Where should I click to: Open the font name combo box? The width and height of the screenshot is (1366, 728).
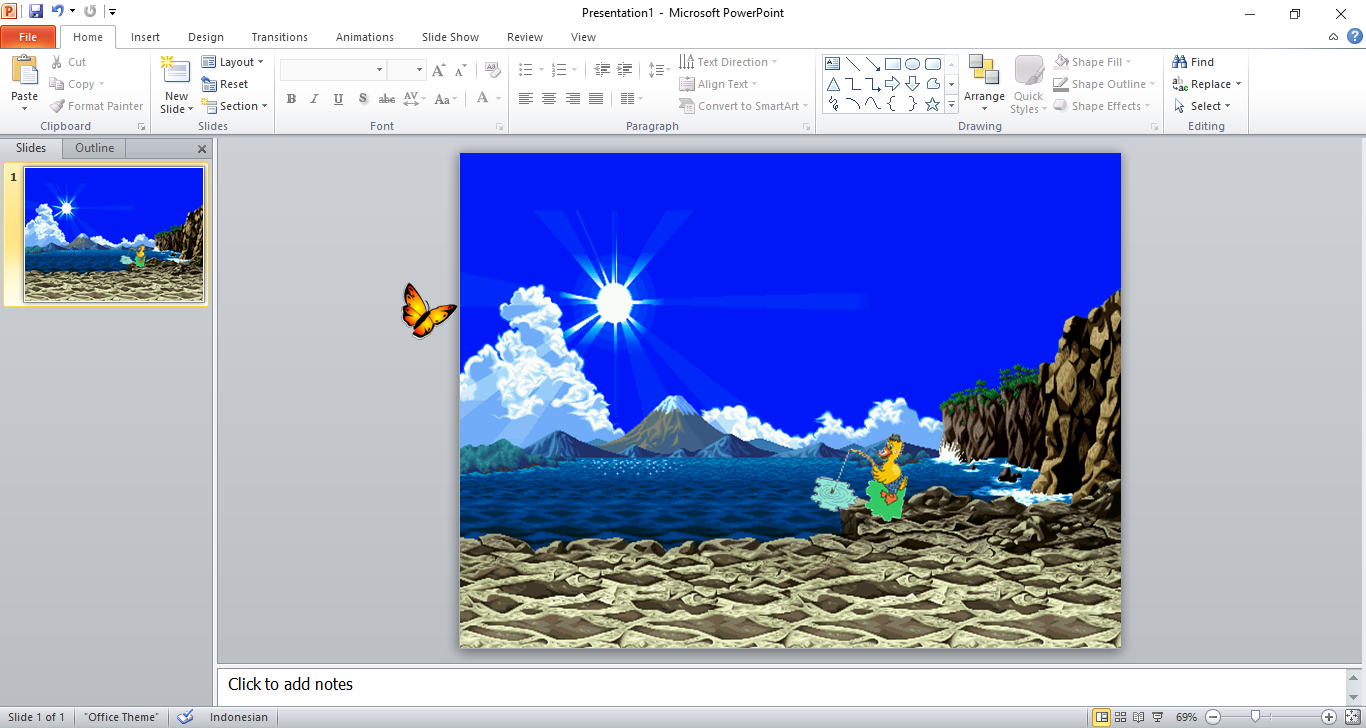click(333, 70)
